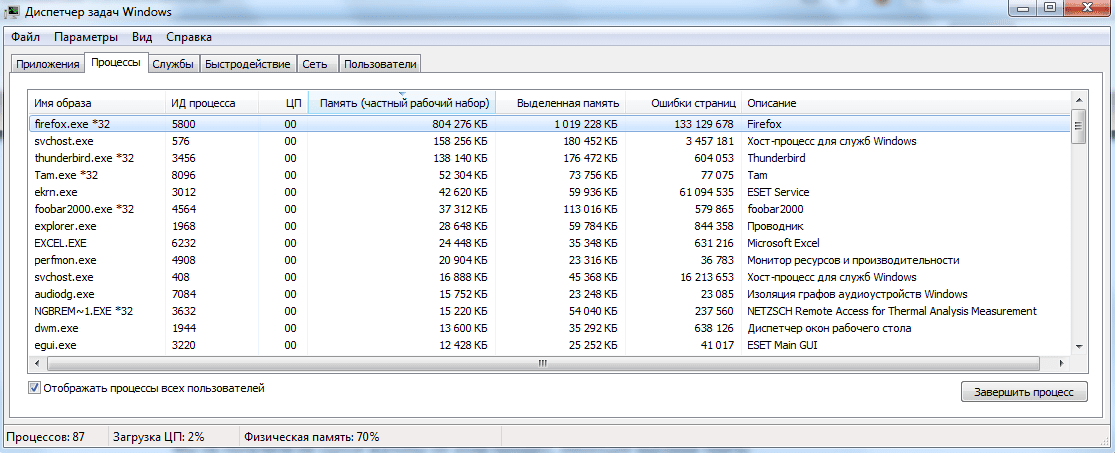
Task: Sort by the ИД процесса column header
Action: click(x=203, y=103)
